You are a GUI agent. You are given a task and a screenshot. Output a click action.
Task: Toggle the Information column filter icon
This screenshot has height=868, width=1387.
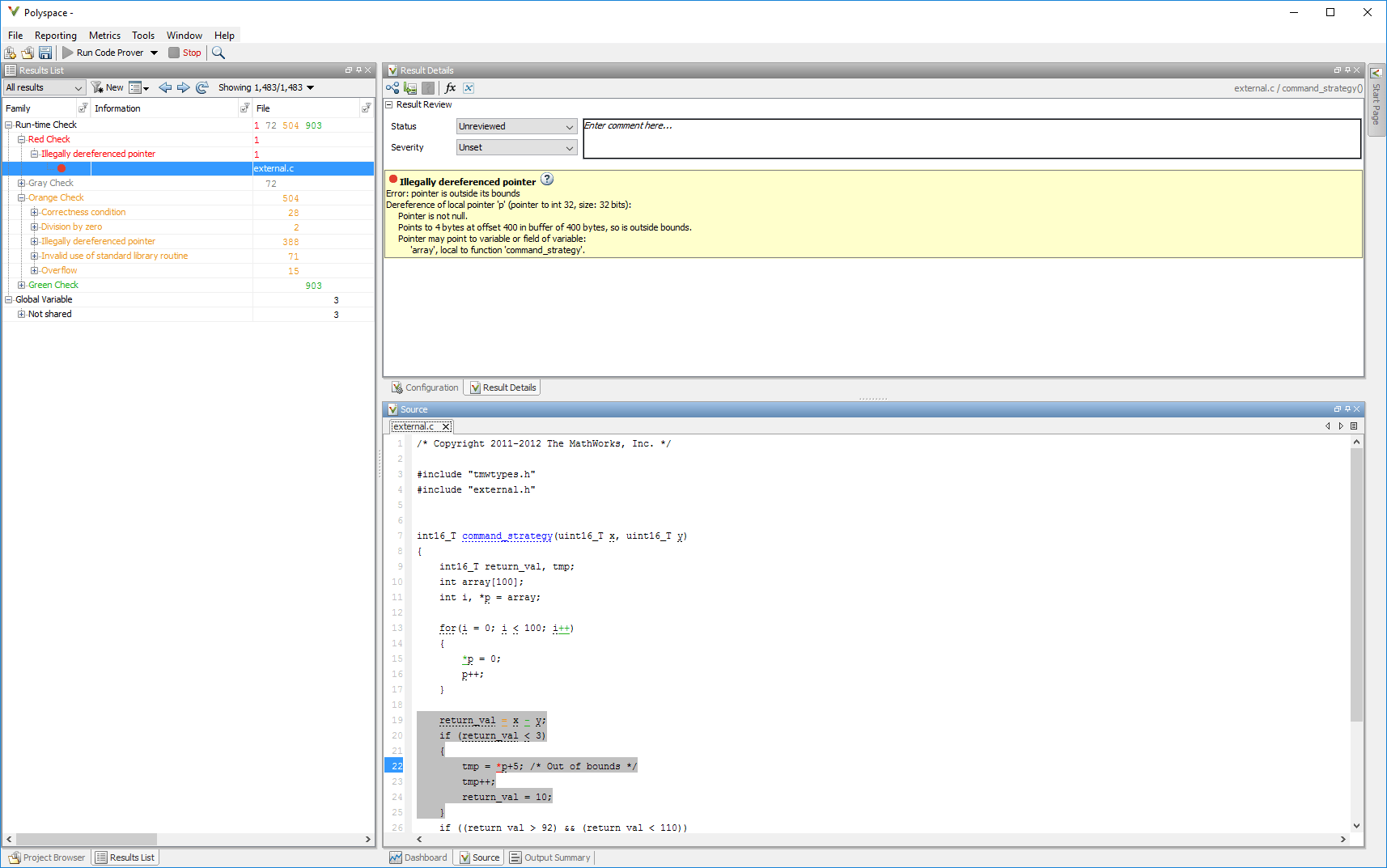[x=244, y=108]
